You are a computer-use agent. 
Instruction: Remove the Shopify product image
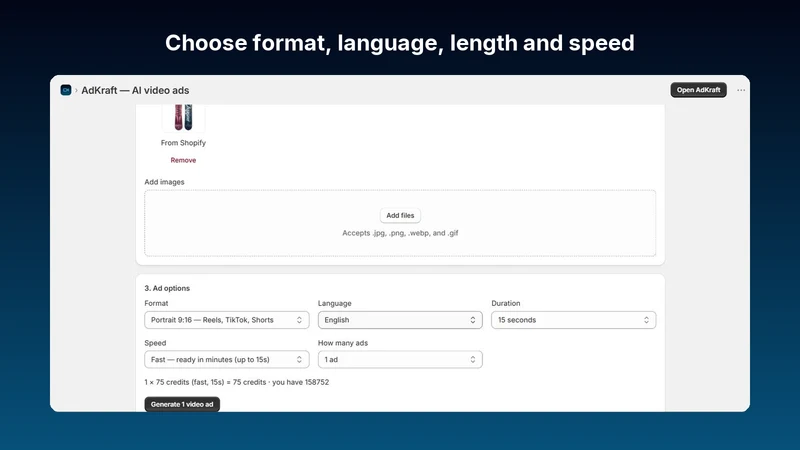point(183,160)
